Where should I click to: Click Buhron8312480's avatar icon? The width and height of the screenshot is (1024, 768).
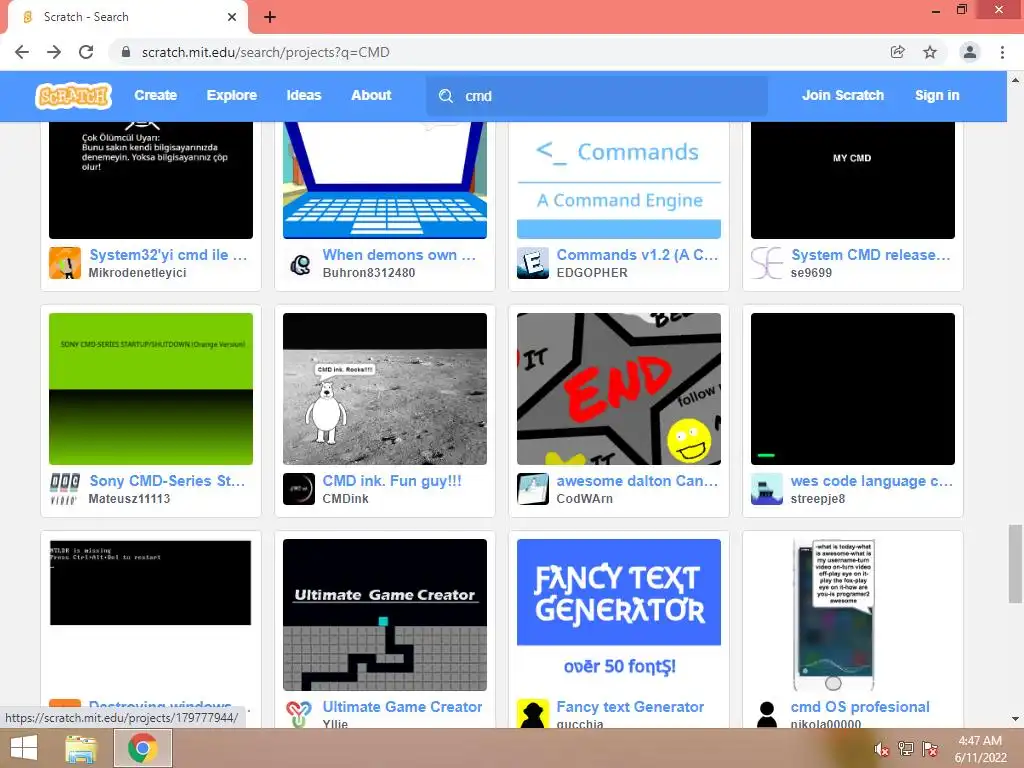[x=299, y=263]
